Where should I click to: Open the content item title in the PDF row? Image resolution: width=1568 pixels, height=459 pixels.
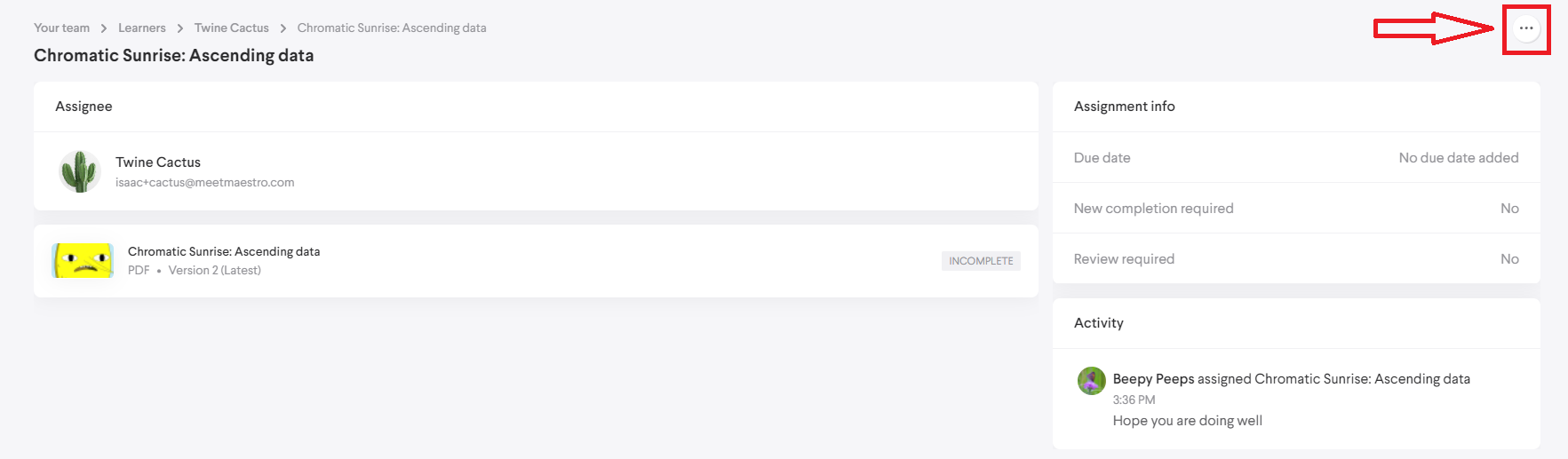[224, 252]
